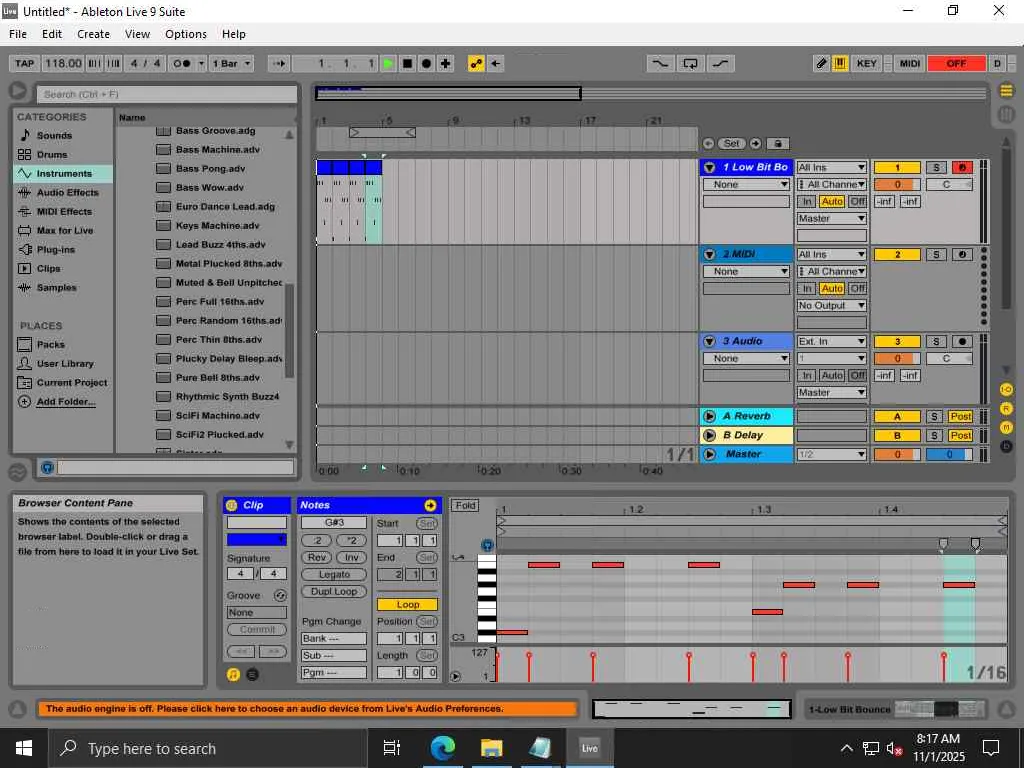Set track 1 monitoring to In
The image size is (1024, 768).
[807, 201]
